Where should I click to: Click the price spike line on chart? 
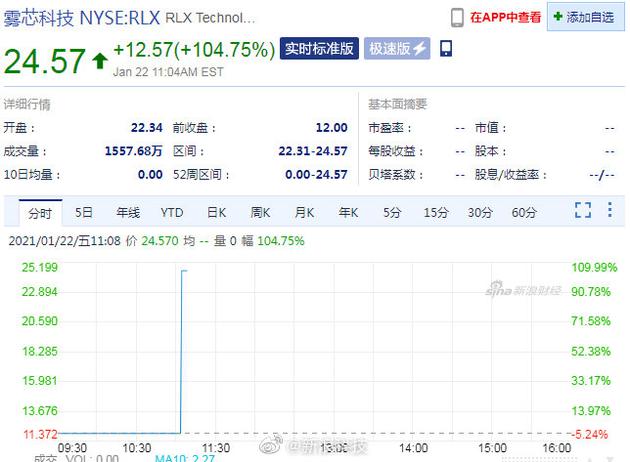coord(181,352)
